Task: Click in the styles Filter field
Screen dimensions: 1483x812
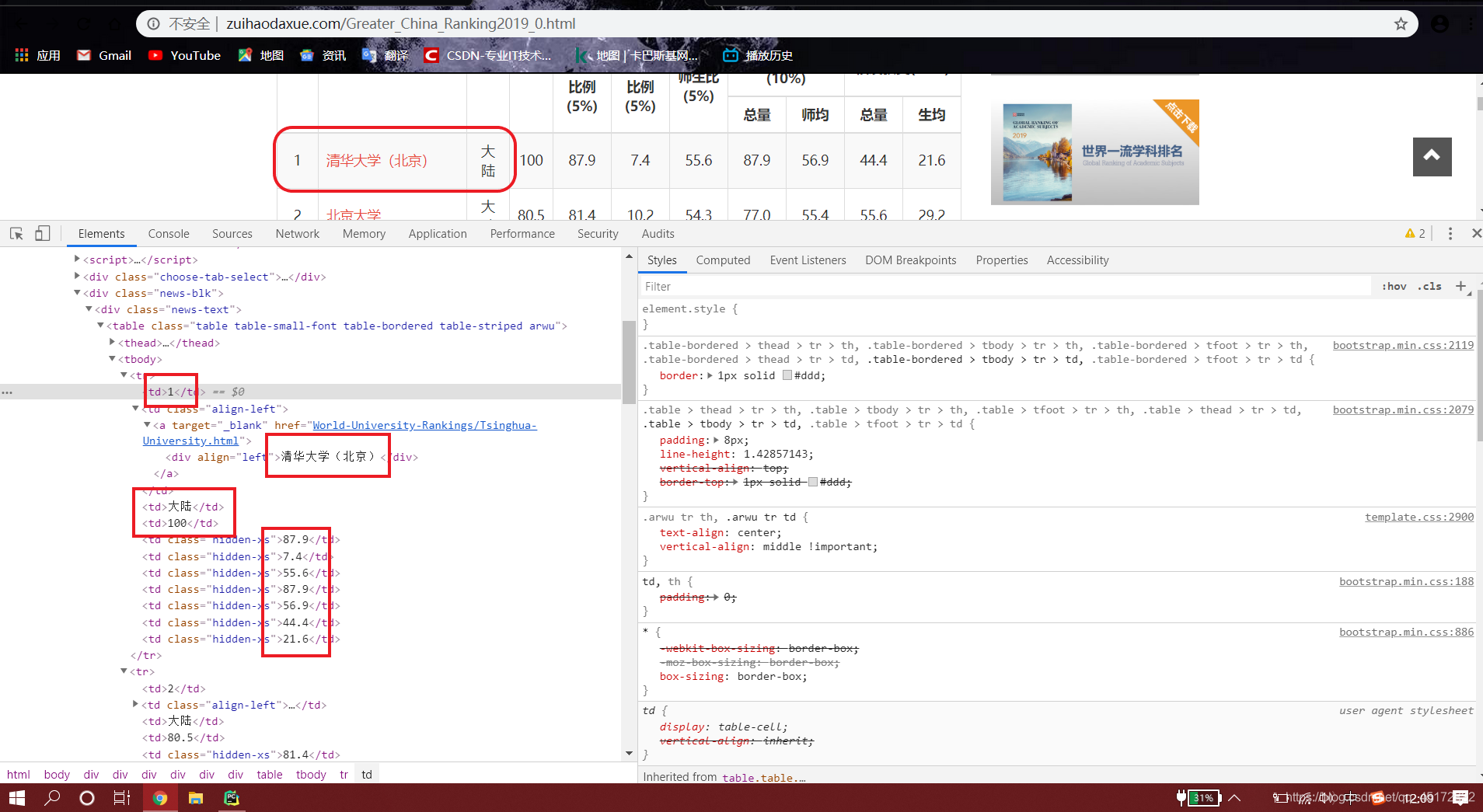Action: point(1007,286)
